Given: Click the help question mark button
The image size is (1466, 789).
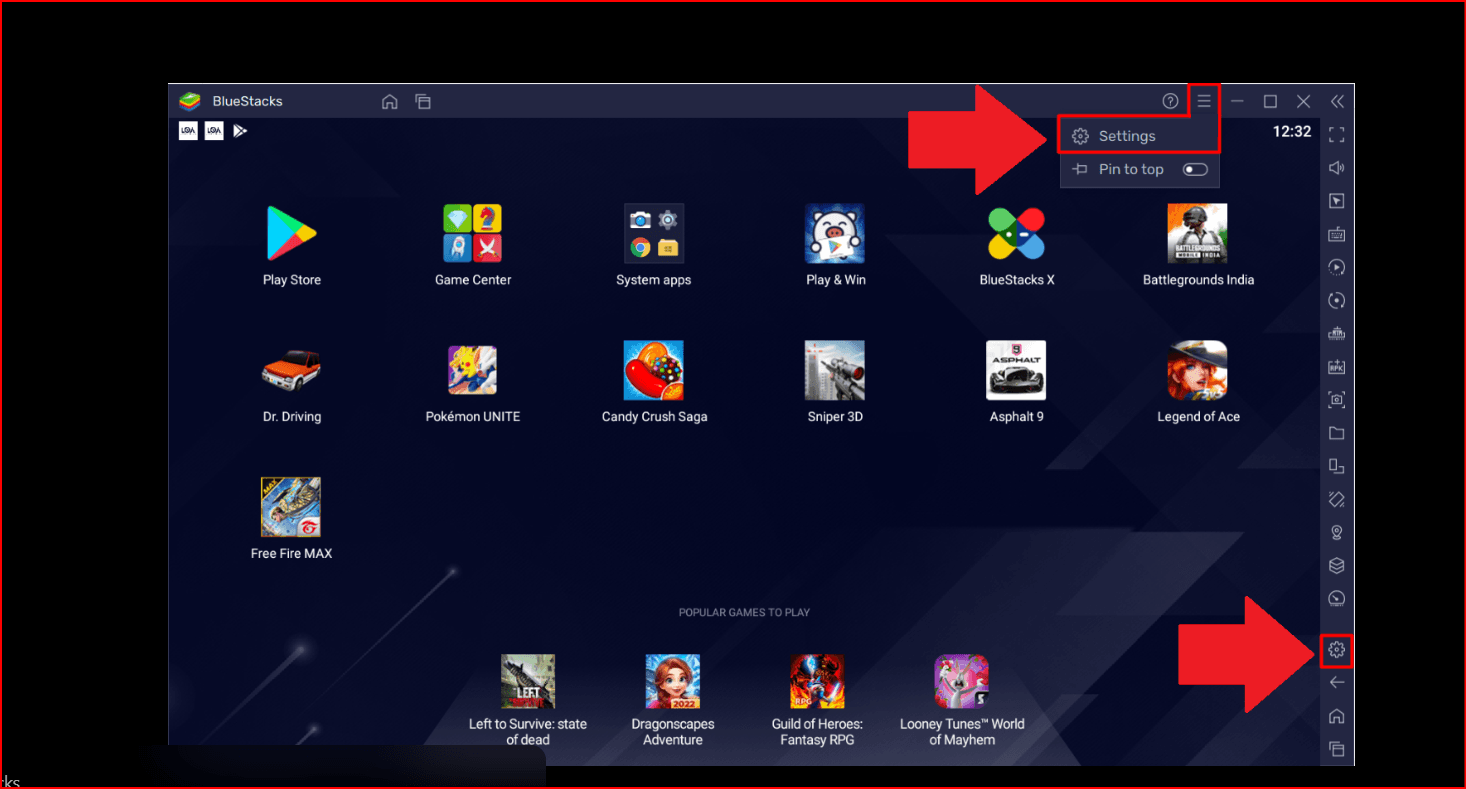Looking at the screenshot, I should tap(1170, 101).
